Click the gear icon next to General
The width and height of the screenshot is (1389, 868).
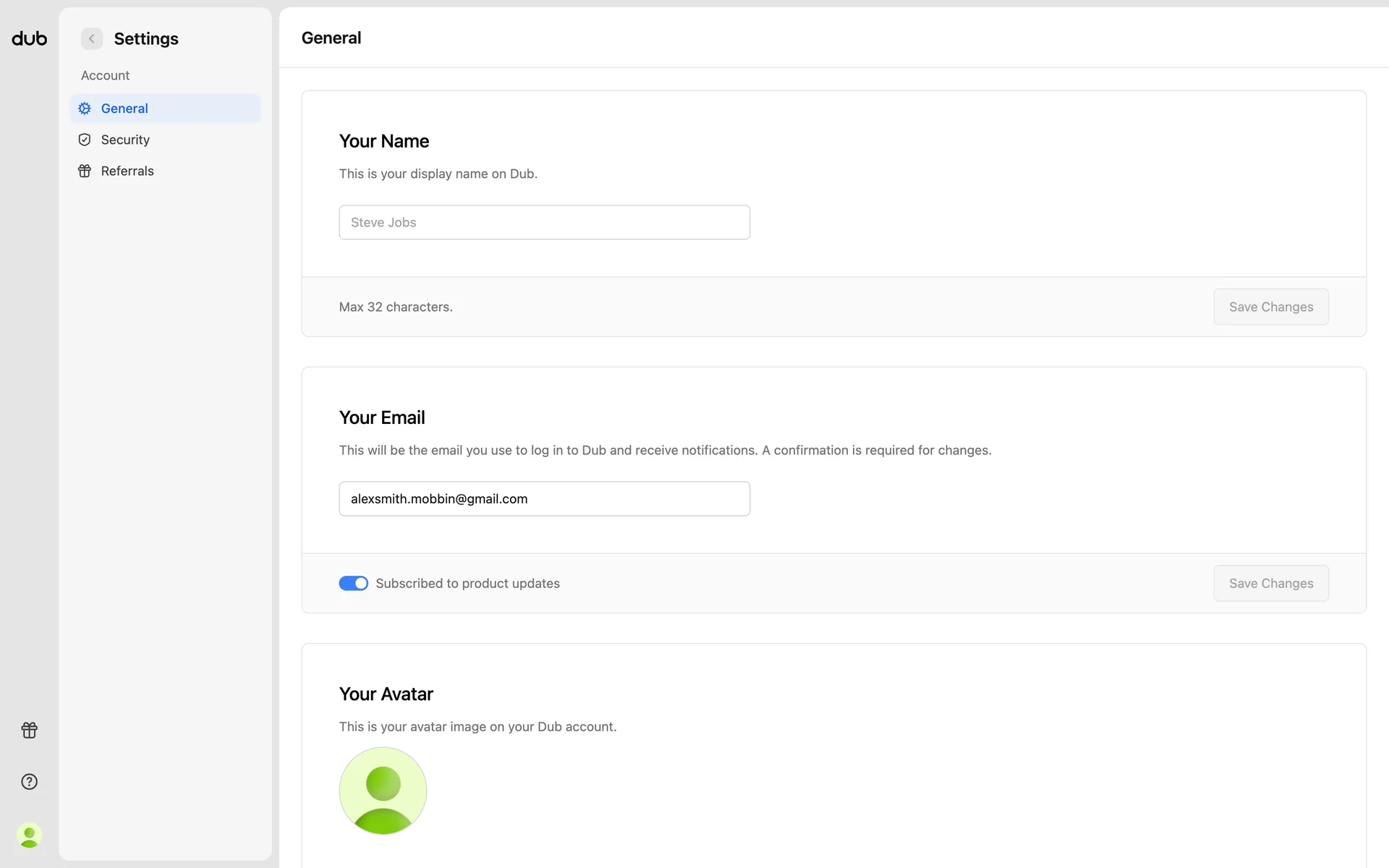point(85,109)
